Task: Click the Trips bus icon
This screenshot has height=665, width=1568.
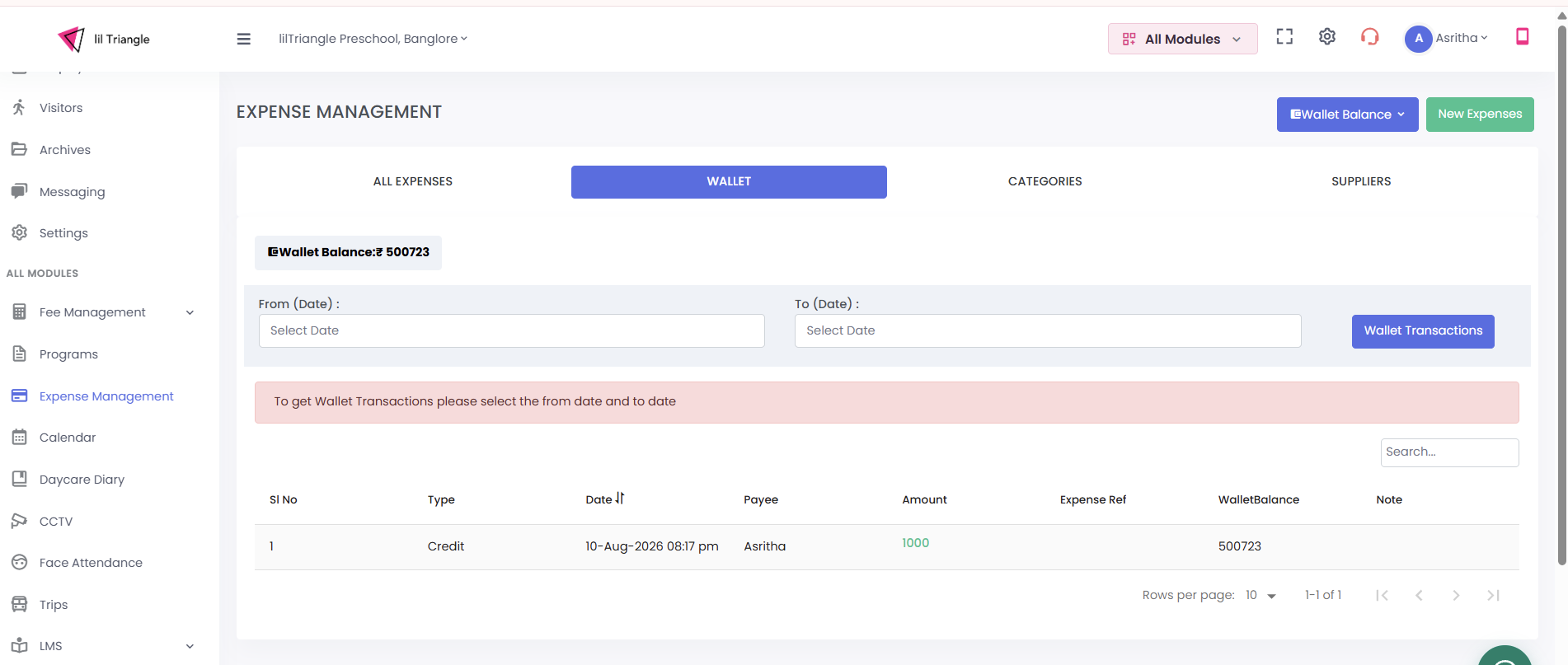Action: 19,604
